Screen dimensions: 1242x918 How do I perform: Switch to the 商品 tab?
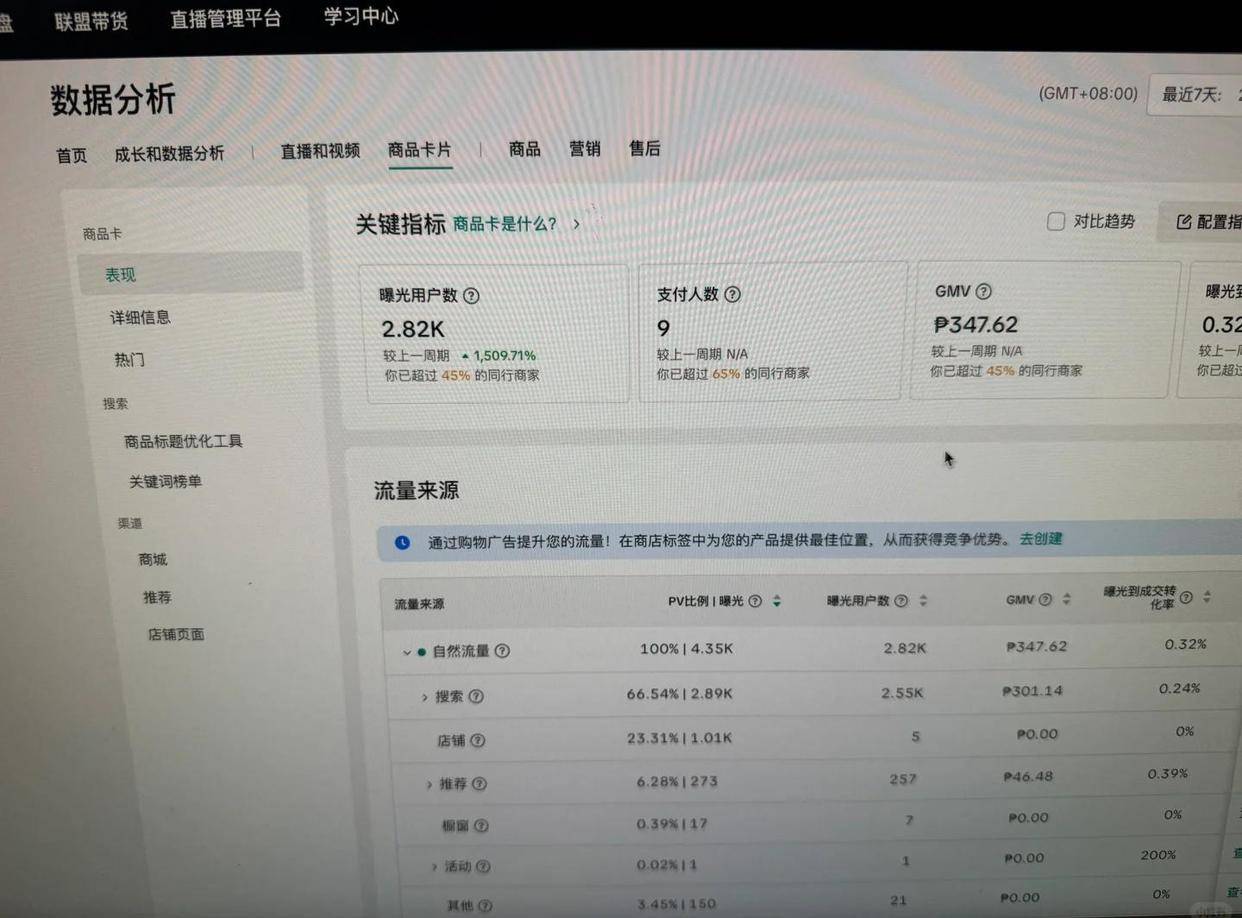tap(524, 148)
